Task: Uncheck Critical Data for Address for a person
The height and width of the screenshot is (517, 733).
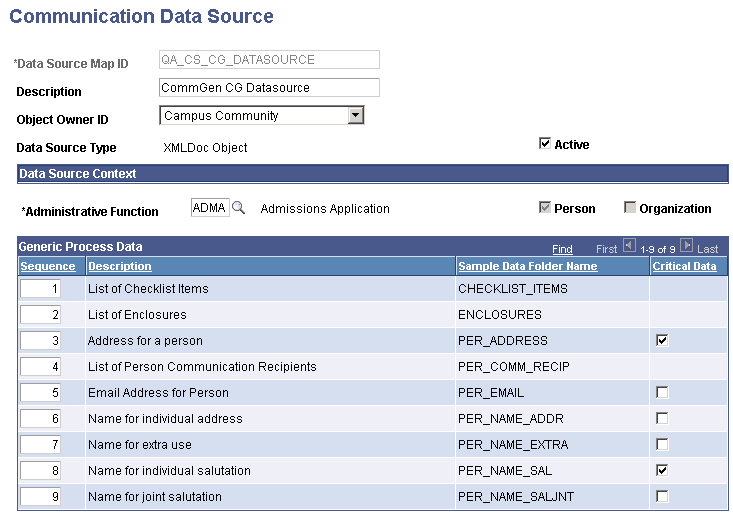Action: pos(661,340)
